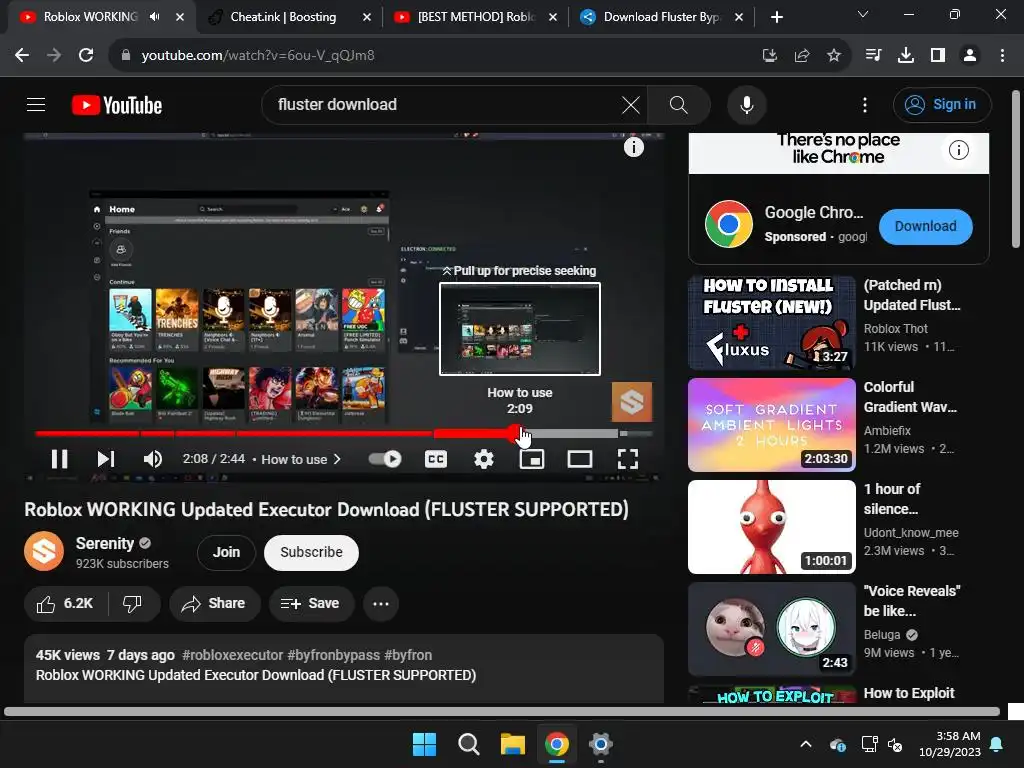Open YouTube settings three-dot menu
The height and width of the screenshot is (768, 1024).
pyautogui.click(x=865, y=104)
